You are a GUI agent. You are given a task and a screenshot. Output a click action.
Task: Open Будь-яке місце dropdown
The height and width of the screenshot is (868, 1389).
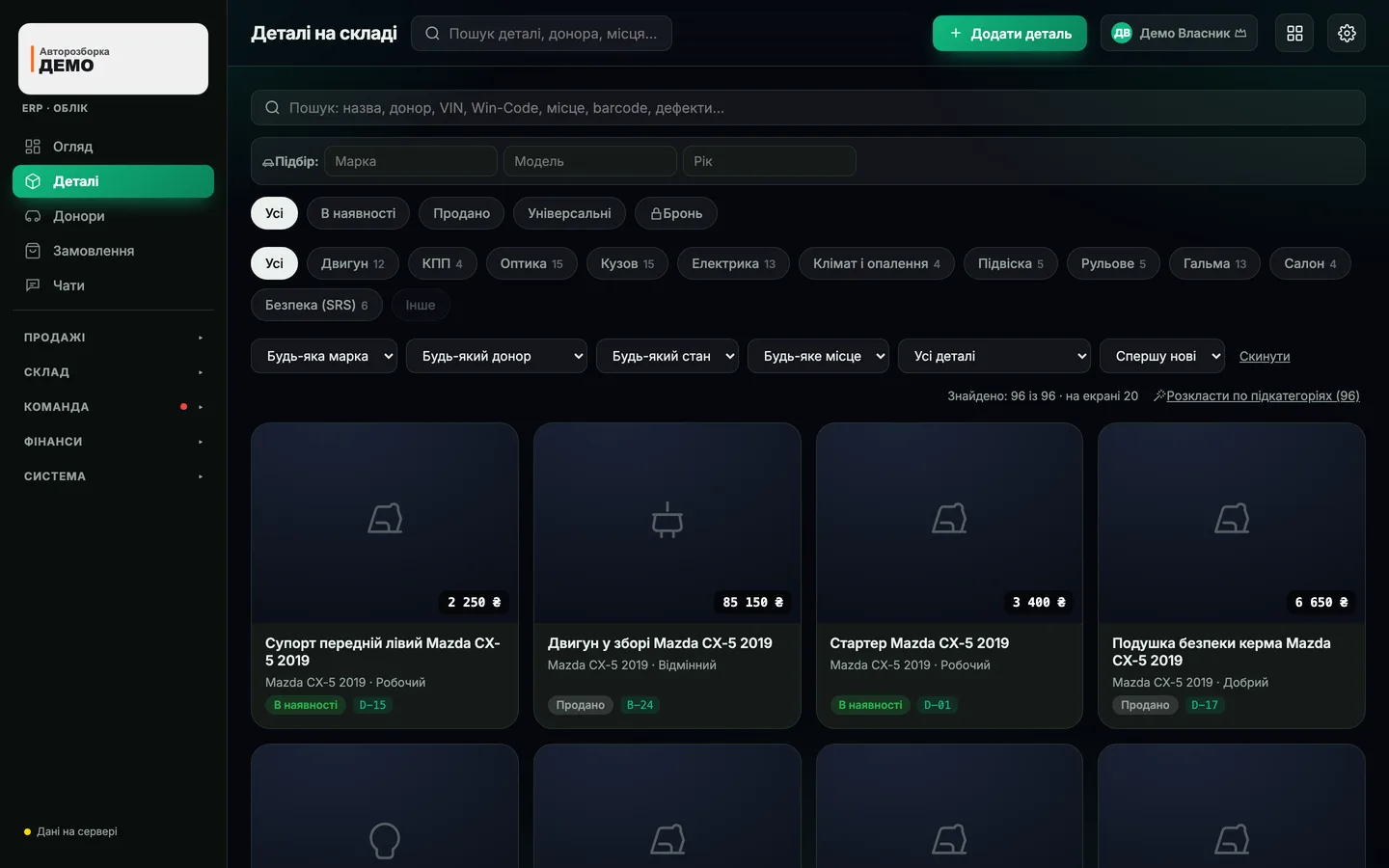[x=818, y=356]
